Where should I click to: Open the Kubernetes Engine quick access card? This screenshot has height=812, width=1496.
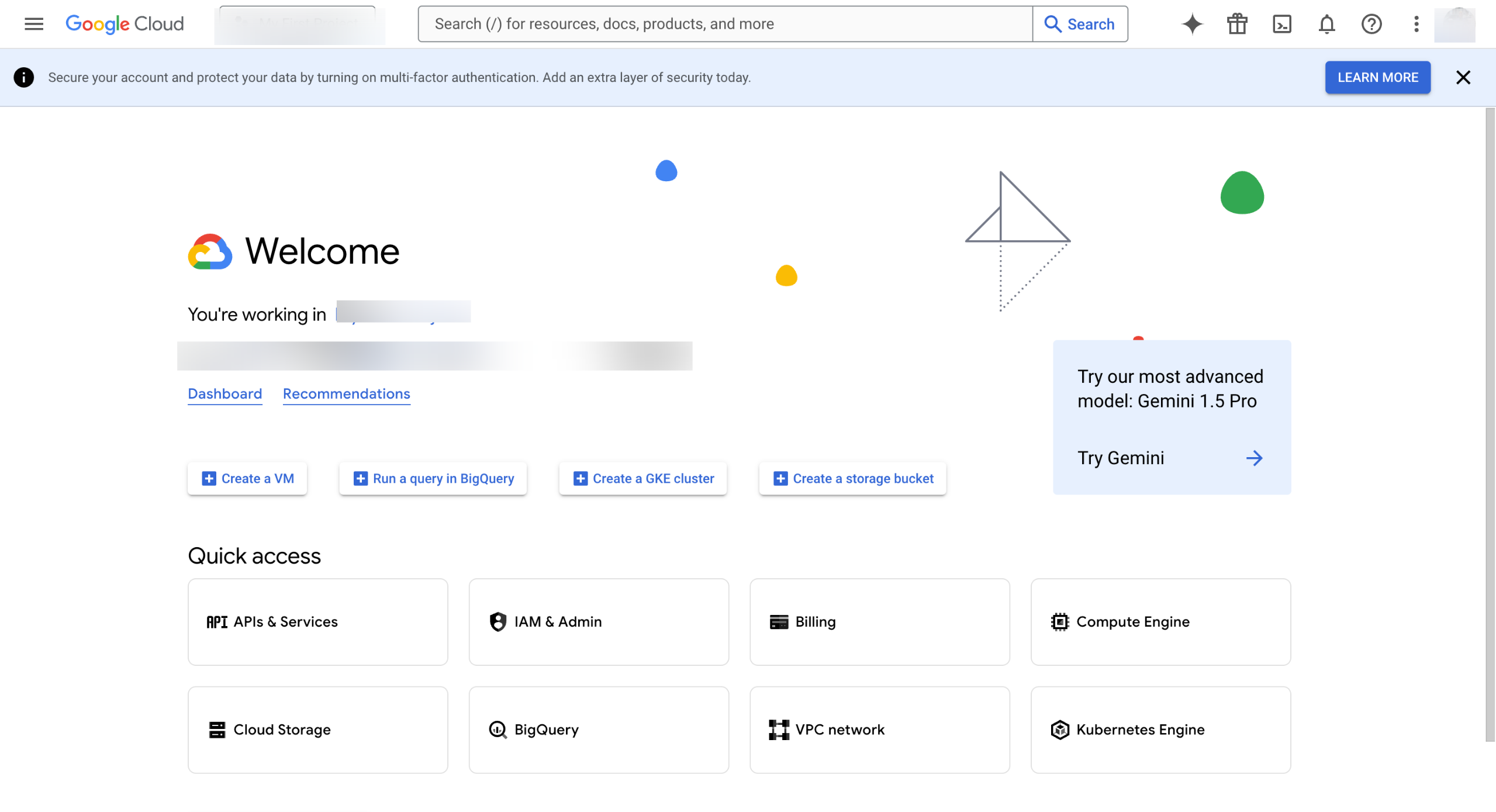pyautogui.click(x=1160, y=730)
